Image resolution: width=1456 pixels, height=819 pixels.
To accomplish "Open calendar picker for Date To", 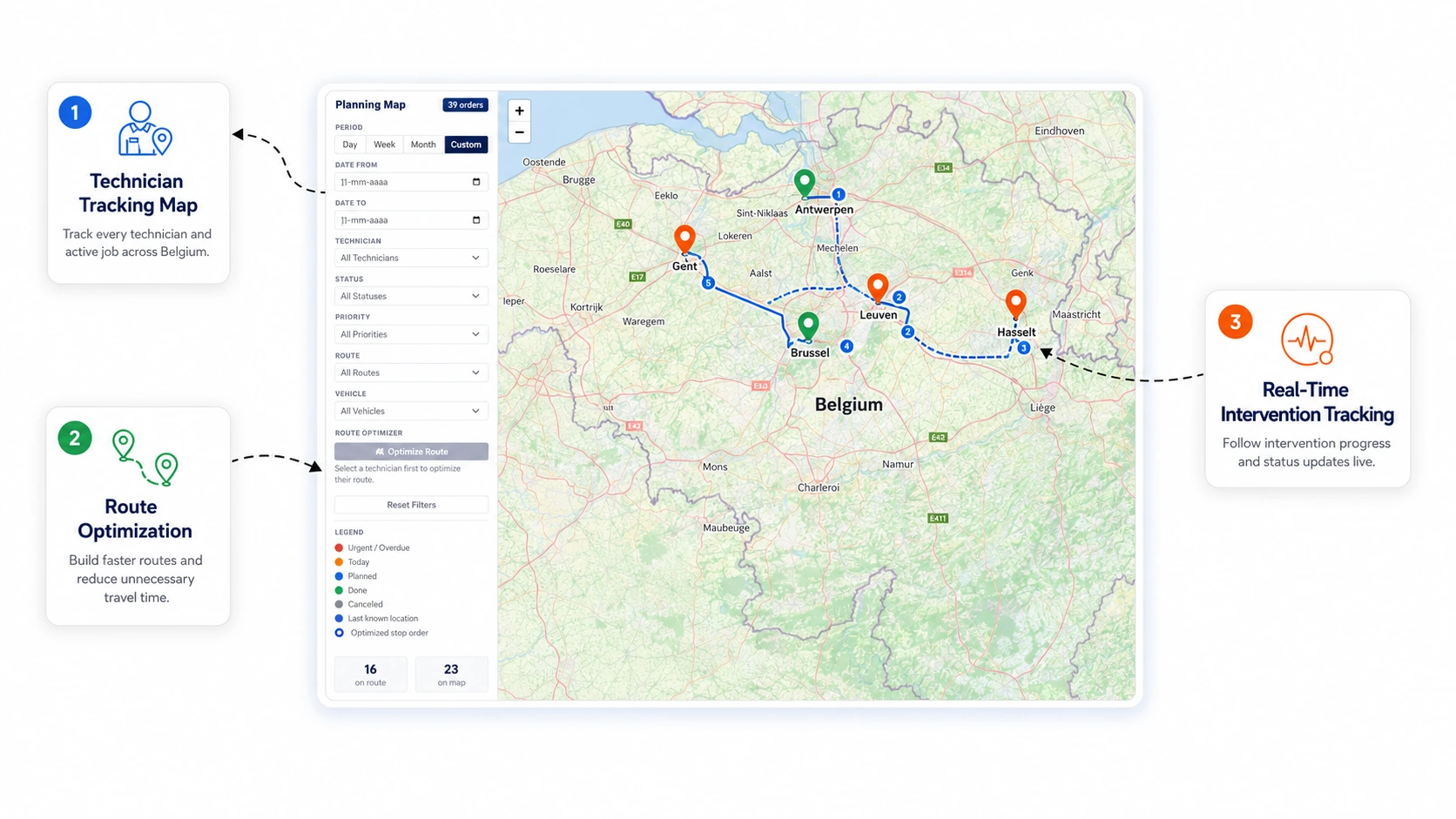I will (x=476, y=220).
